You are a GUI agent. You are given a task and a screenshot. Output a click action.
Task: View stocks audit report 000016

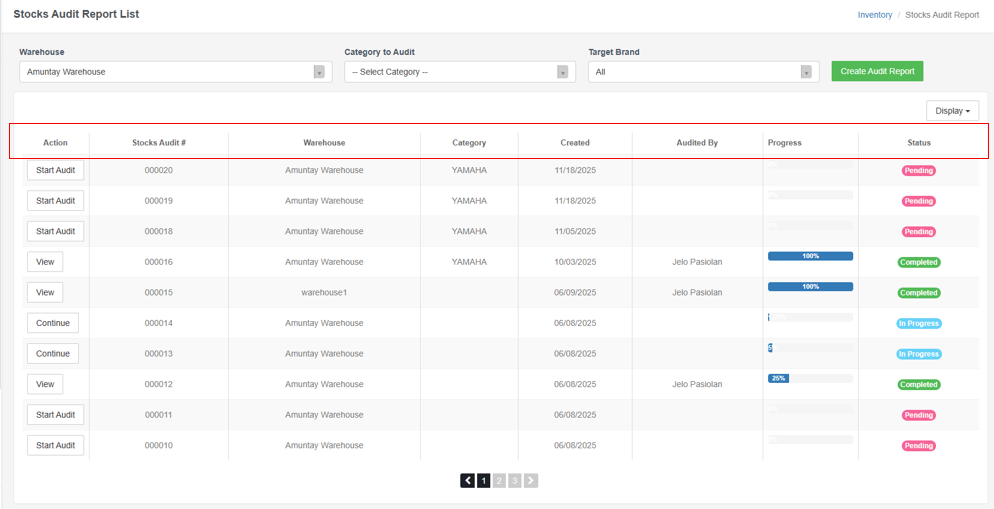coord(45,262)
